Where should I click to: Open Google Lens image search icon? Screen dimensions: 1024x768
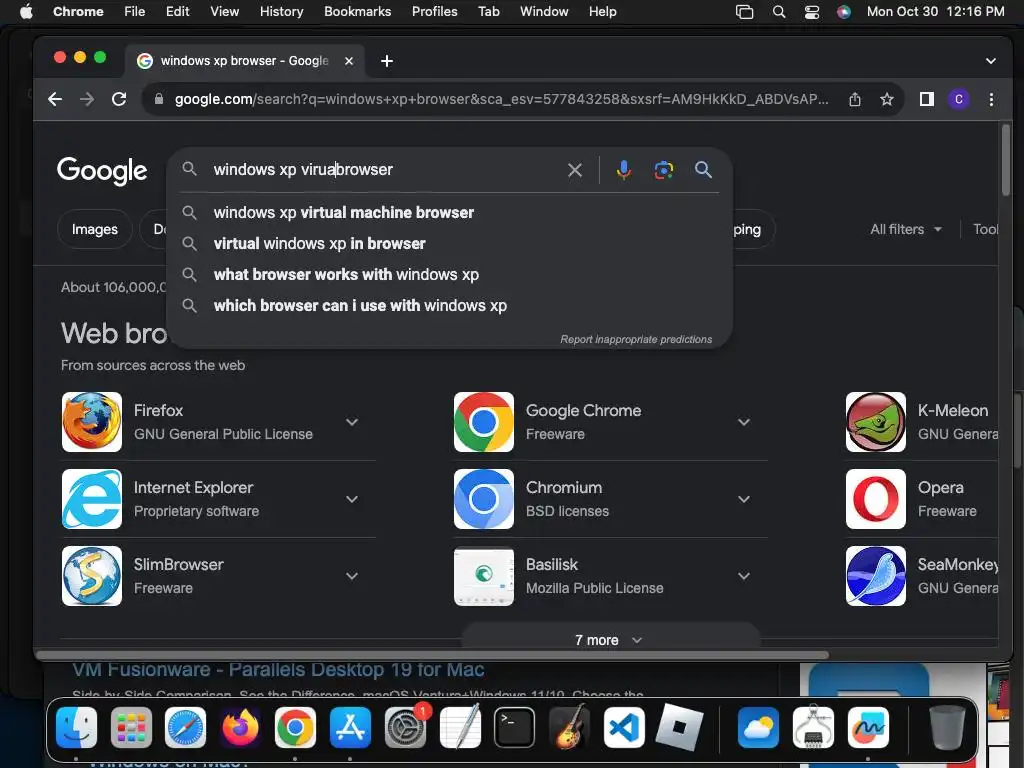[664, 170]
